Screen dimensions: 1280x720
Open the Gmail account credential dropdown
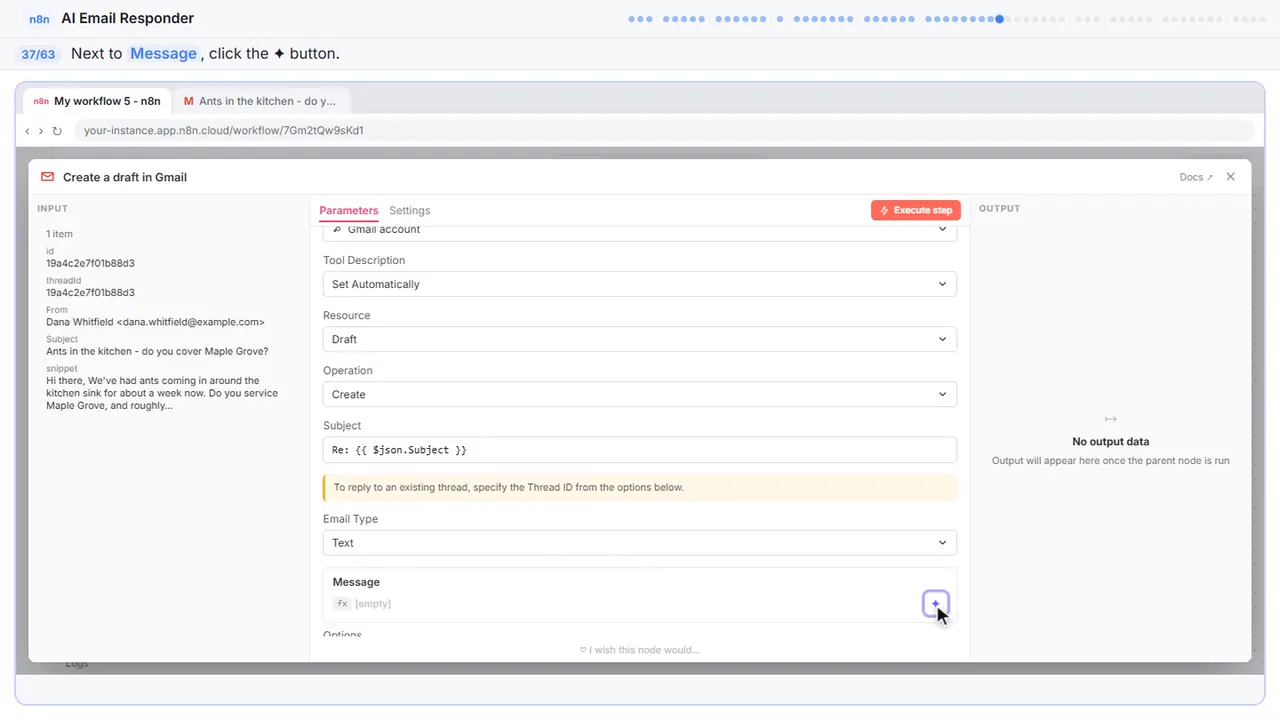(x=640, y=231)
